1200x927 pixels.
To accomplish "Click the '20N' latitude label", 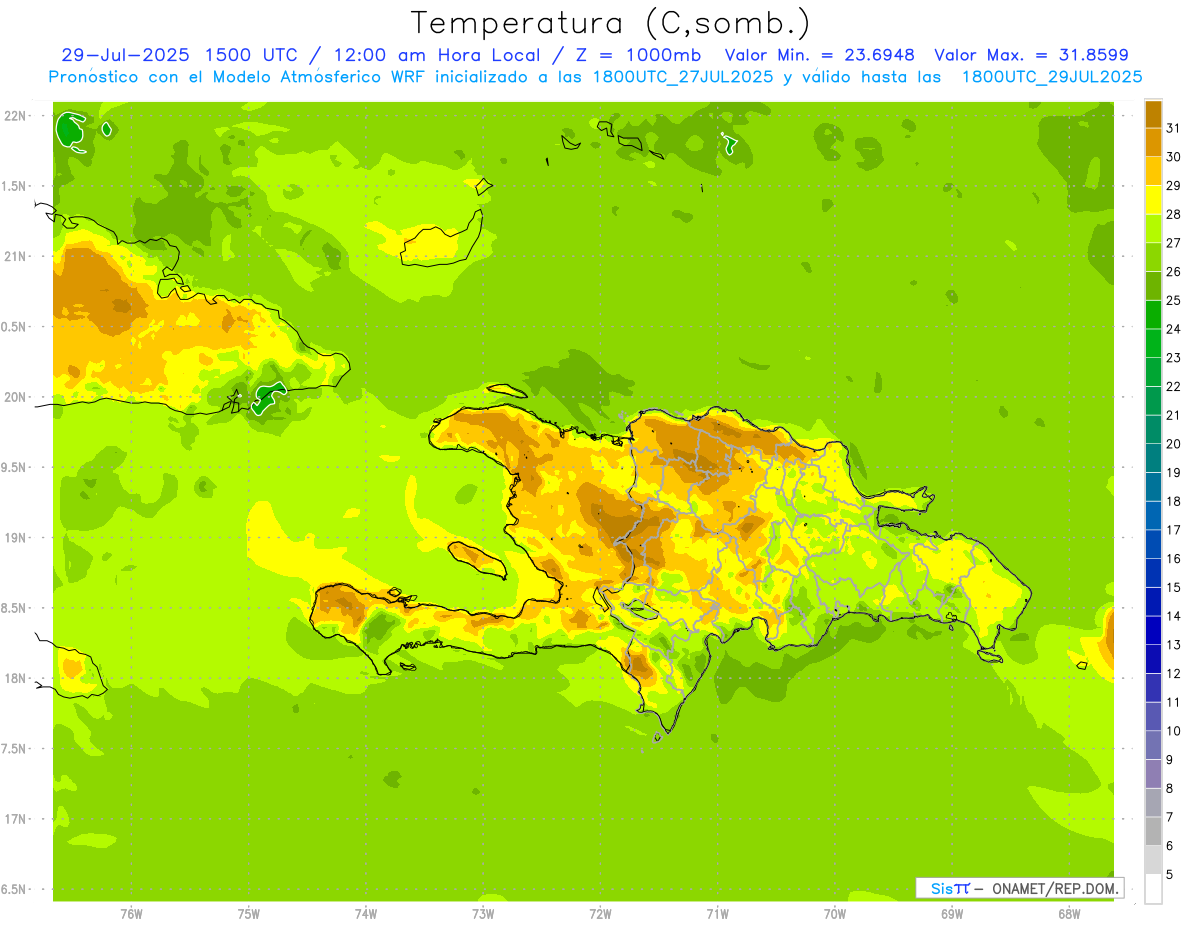I will (15, 397).
